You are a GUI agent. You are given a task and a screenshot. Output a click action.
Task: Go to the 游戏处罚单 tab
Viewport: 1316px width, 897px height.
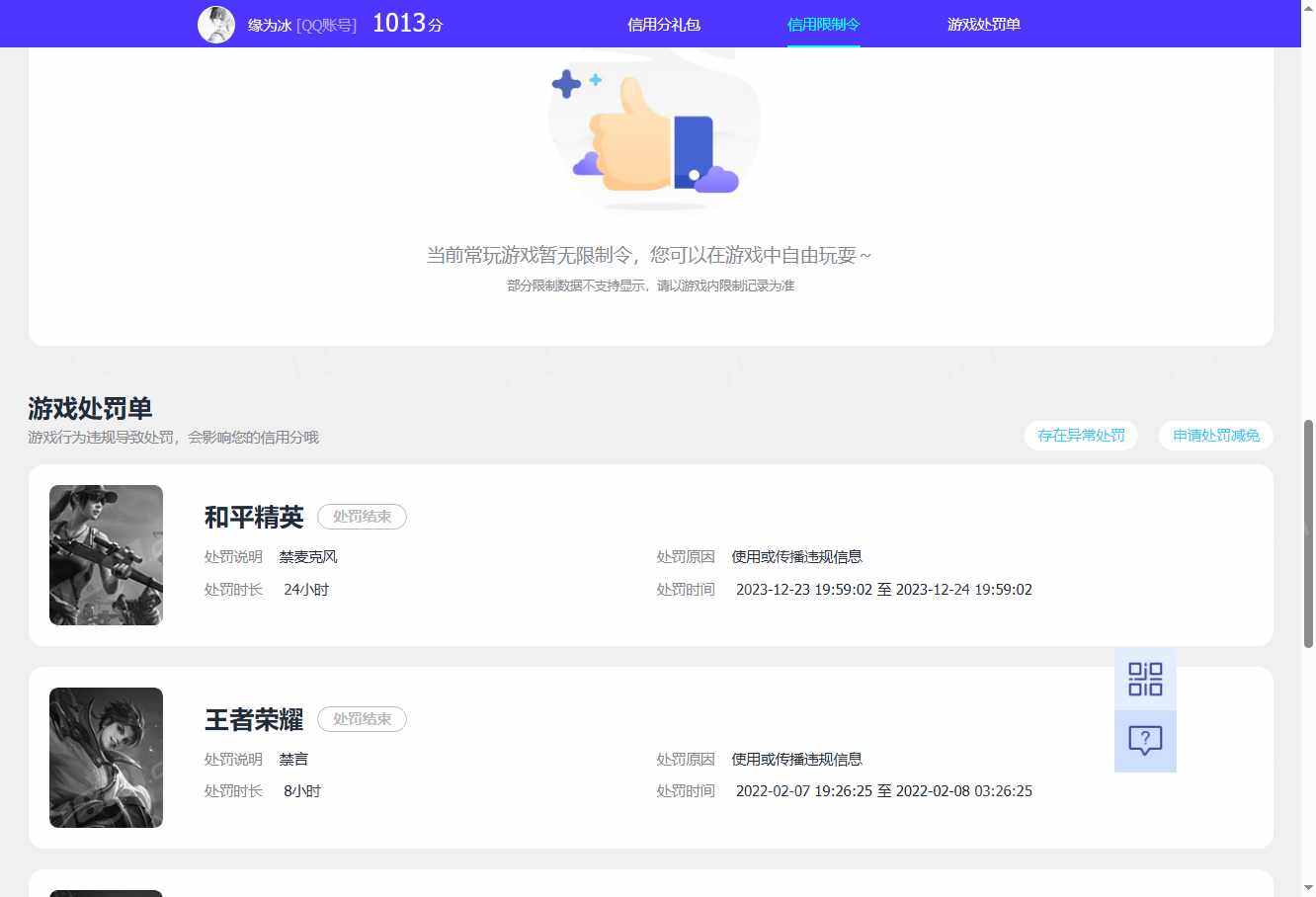pyautogui.click(x=983, y=25)
